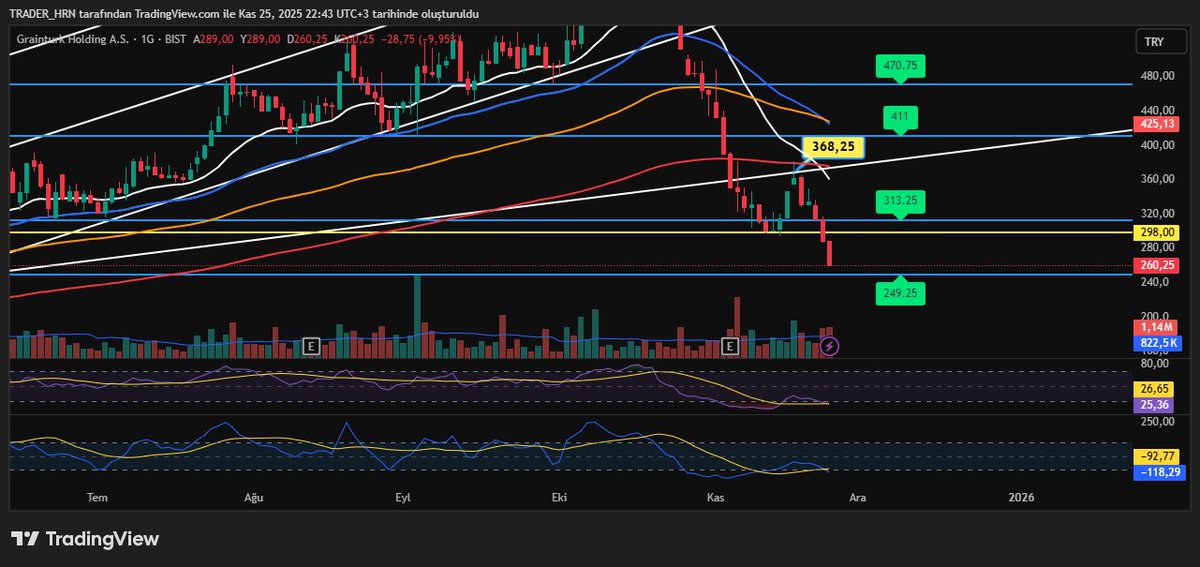Click the green 470.75 level label
The height and width of the screenshot is (567, 1200).
point(900,66)
